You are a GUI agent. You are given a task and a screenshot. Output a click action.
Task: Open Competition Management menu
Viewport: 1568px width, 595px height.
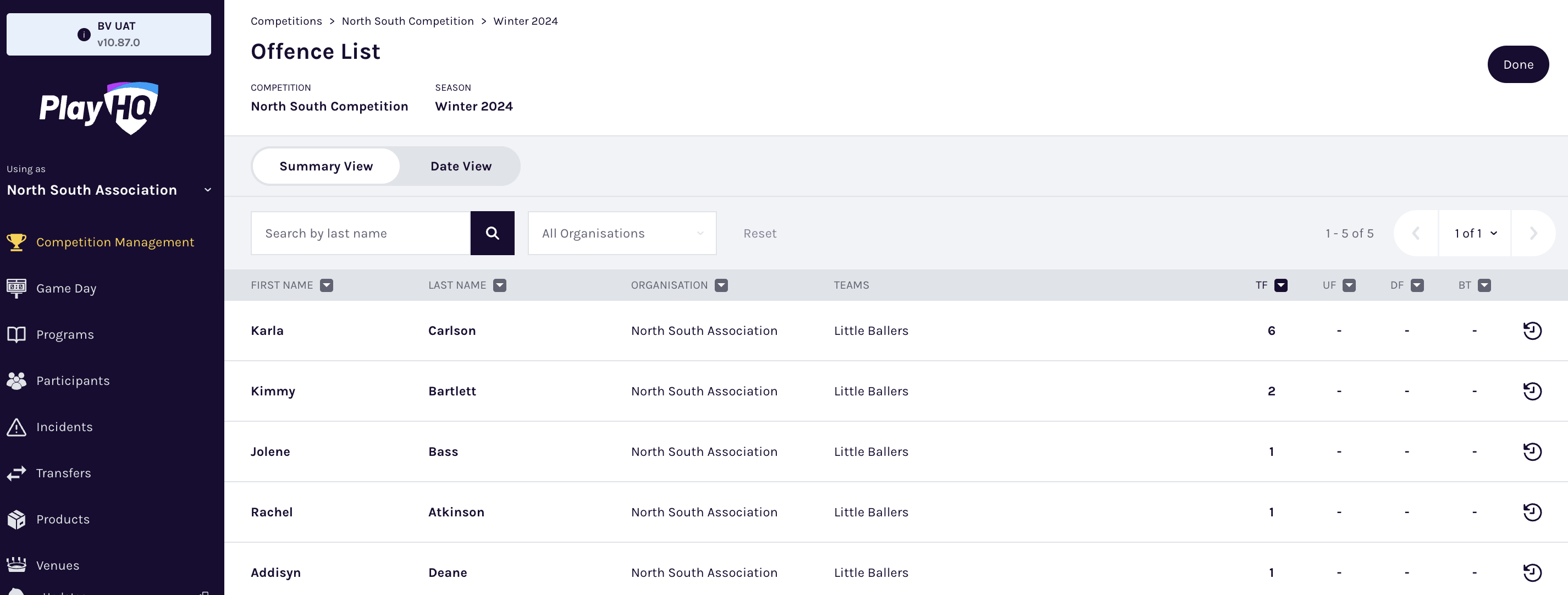115,243
